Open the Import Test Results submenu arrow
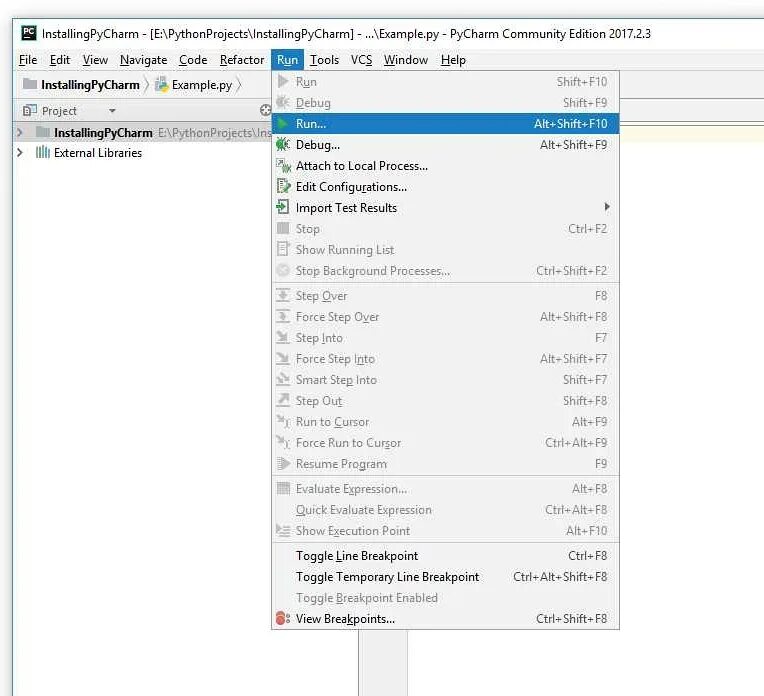The image size is (764, 696). (x=607, y=207)
